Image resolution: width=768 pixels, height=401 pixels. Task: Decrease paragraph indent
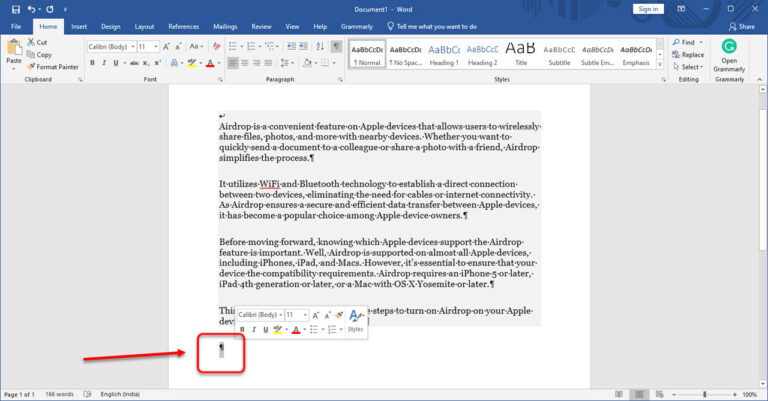[x=291, y=47]
